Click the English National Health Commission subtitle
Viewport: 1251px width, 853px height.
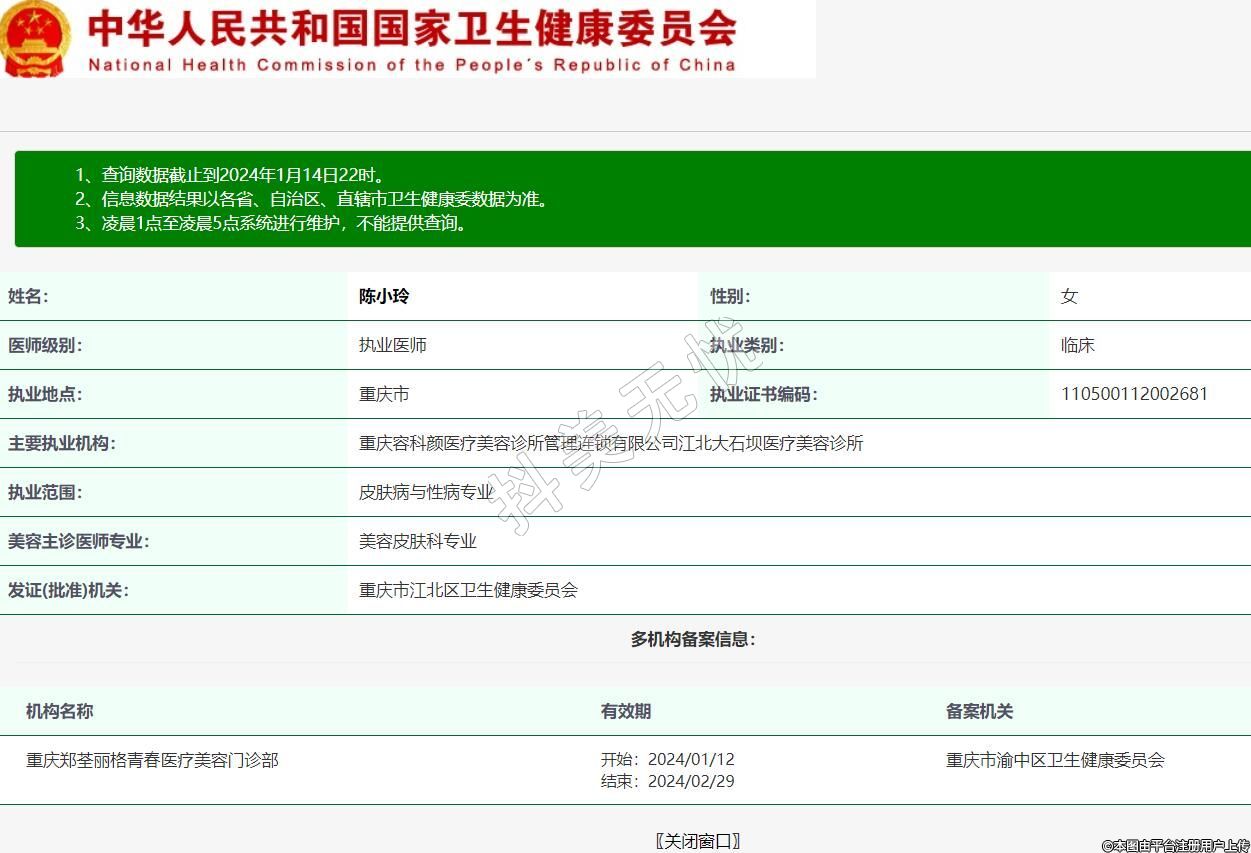pos(412,65)
